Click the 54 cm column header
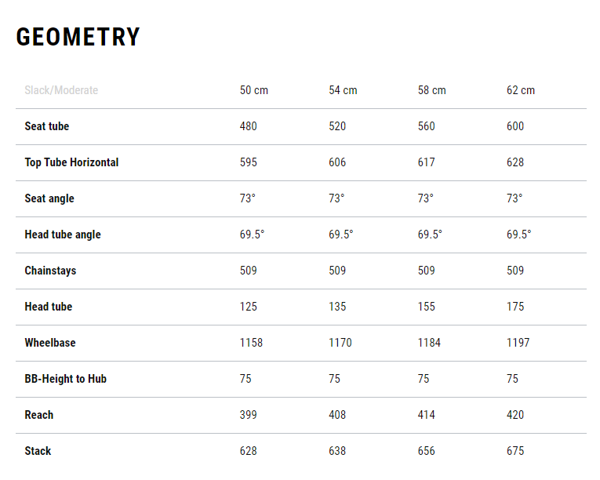 pyautogui.click(x=343, y=90)
